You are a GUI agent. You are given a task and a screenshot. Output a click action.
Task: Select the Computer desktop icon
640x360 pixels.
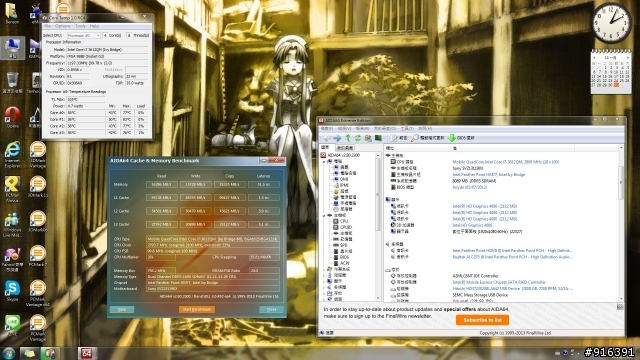pos(12,48)
